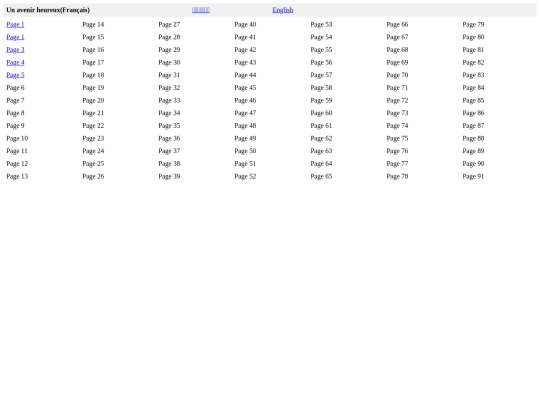This screenshot has width=540, height=405.
Task: Click the 'Page 68' entry
Action: click(x=397, y=50)
